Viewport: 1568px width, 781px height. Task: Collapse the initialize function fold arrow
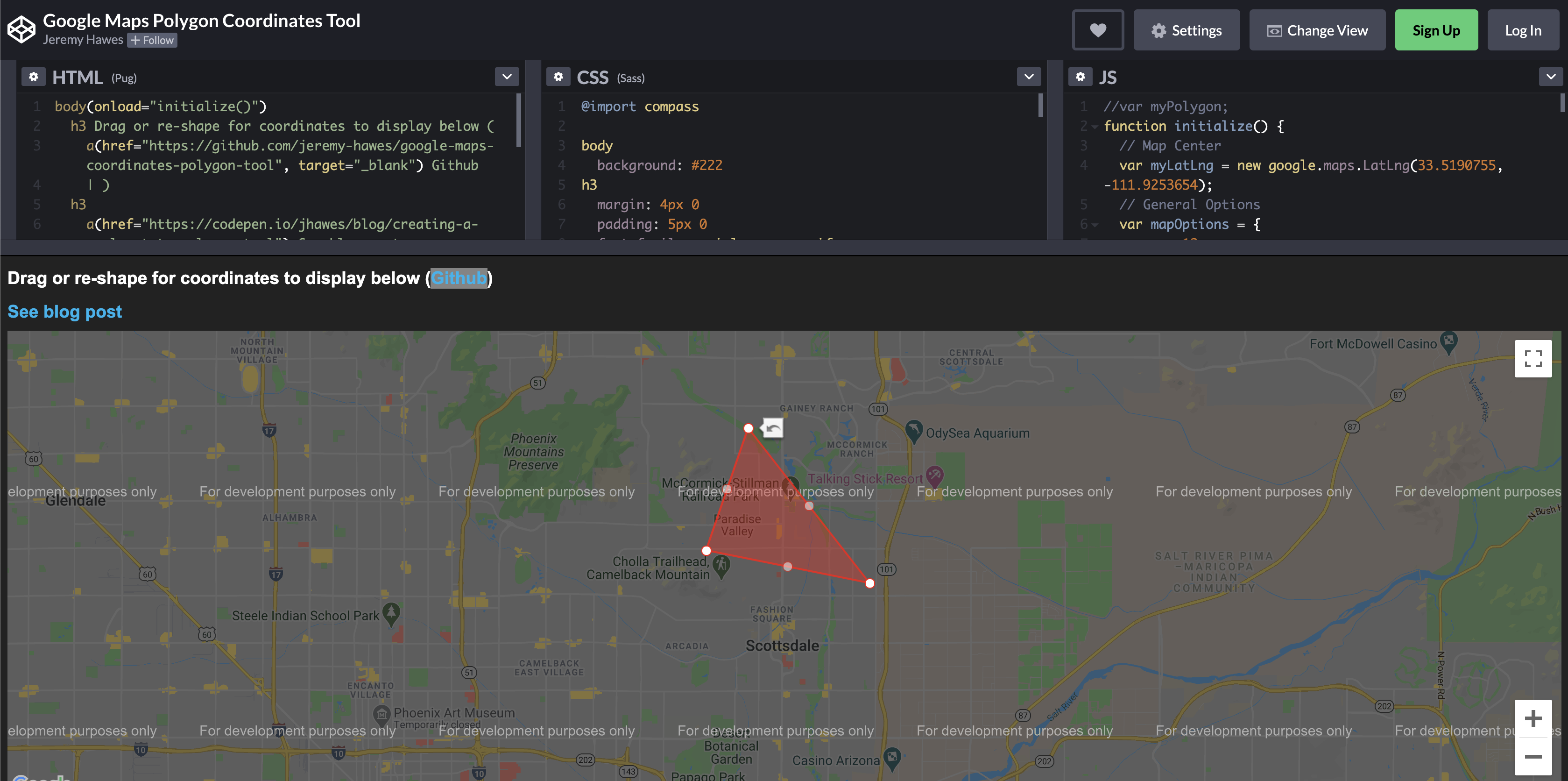click(1095, 127)
